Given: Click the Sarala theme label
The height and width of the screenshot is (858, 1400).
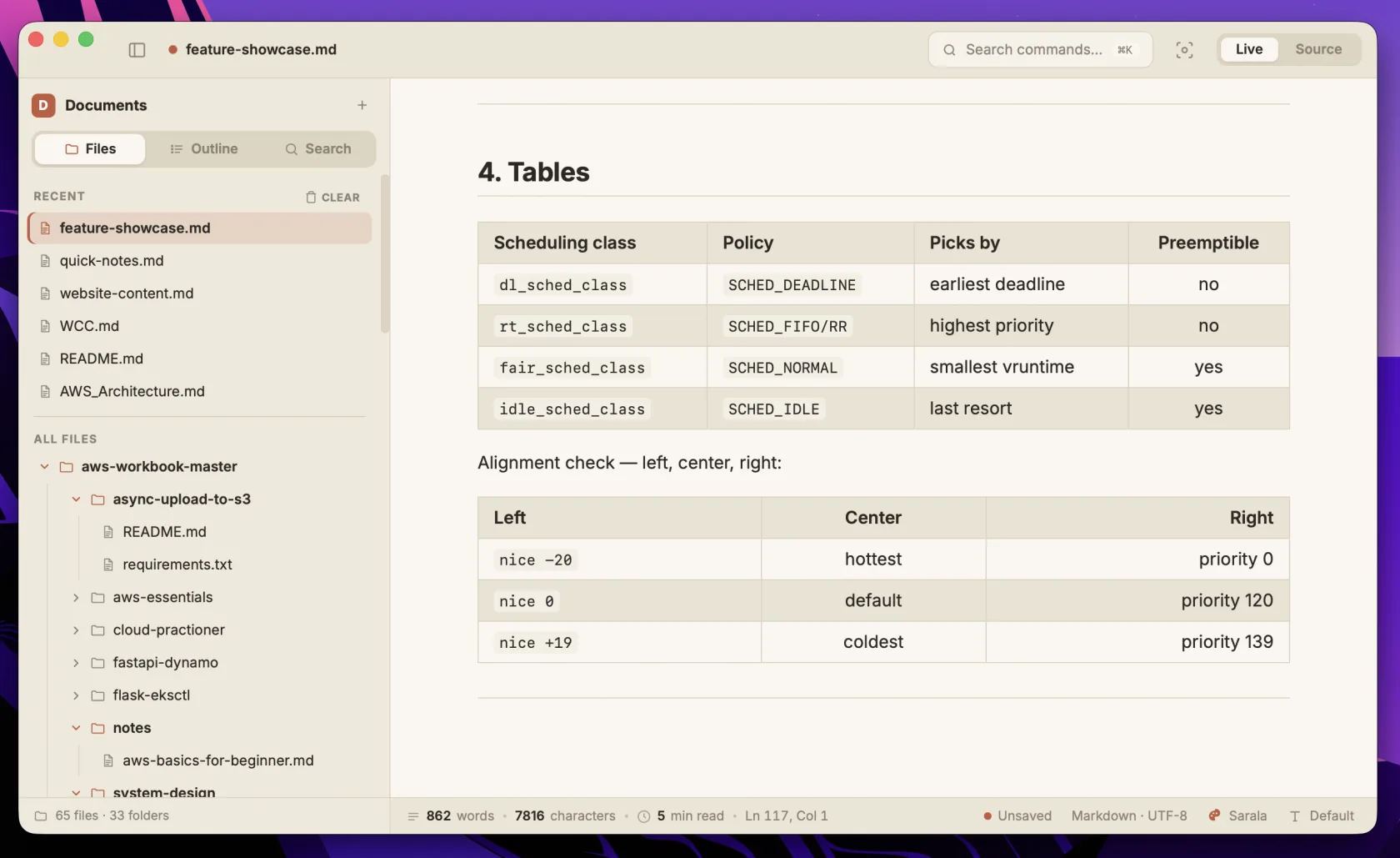Looking at the screenshot, I should [x=1247, y=816].
